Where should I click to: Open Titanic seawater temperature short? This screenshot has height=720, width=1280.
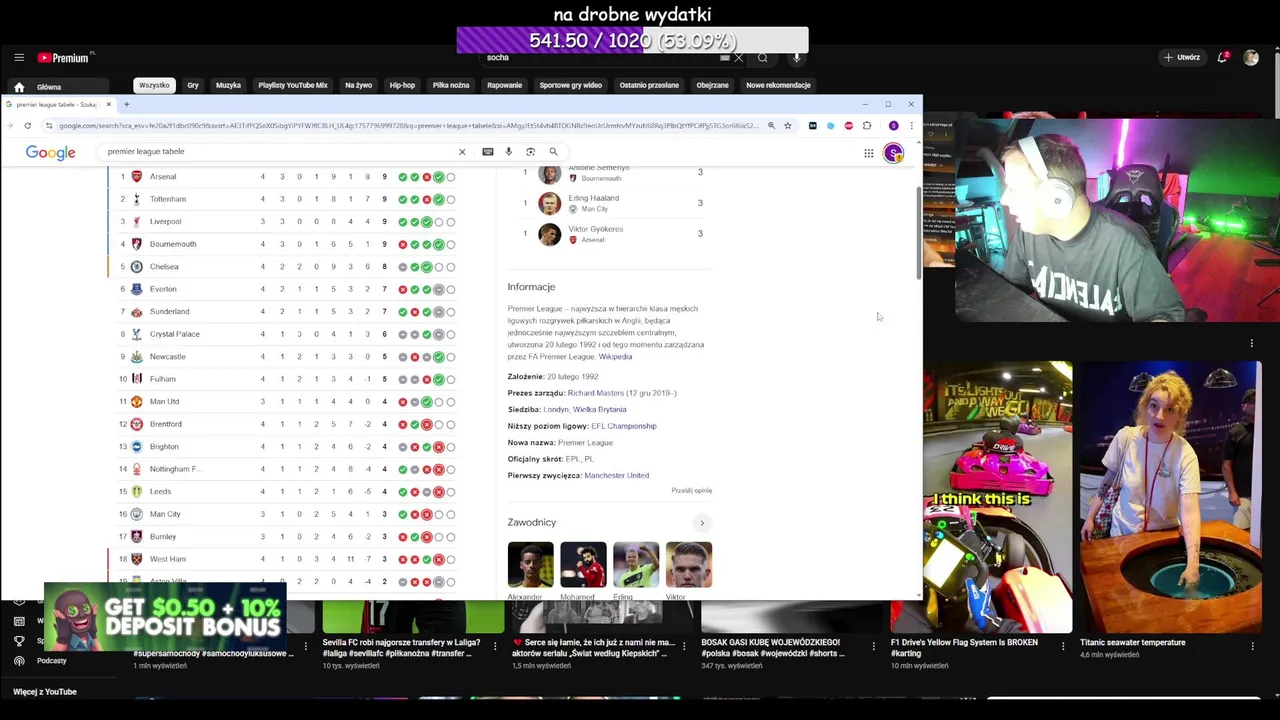1170,497
